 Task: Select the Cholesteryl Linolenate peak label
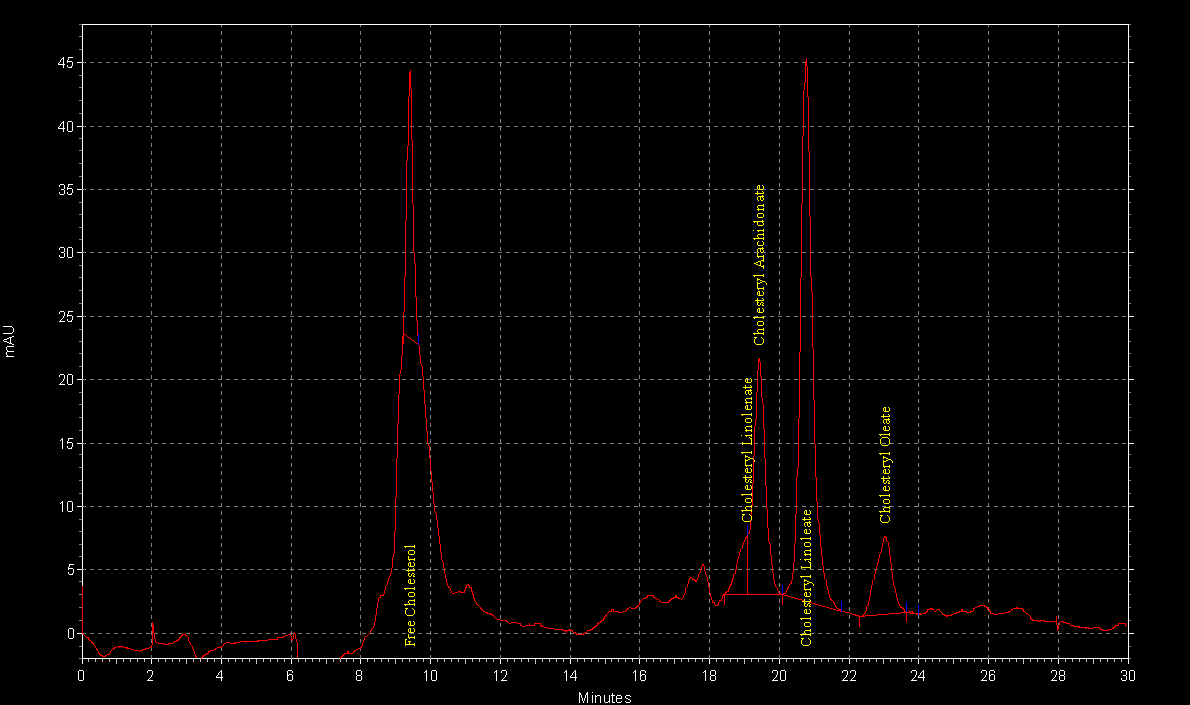click(x=748, y=450)
